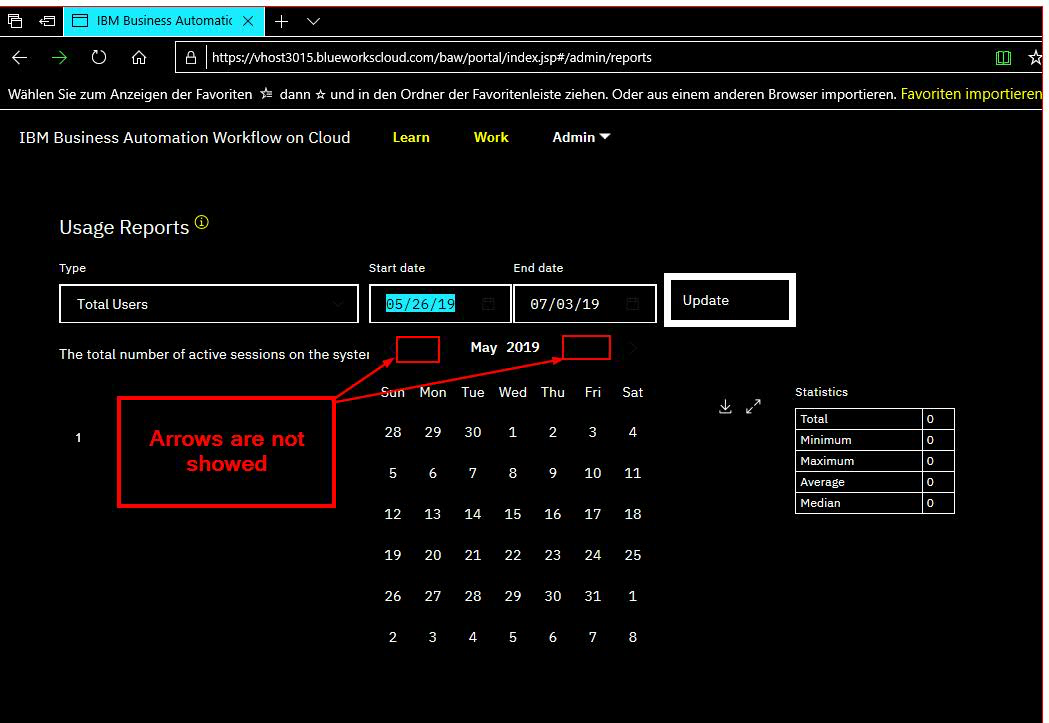1049x723 pixels.
Task: Click the IBM Business Automation Workflow title
Action: coord(185,138)
